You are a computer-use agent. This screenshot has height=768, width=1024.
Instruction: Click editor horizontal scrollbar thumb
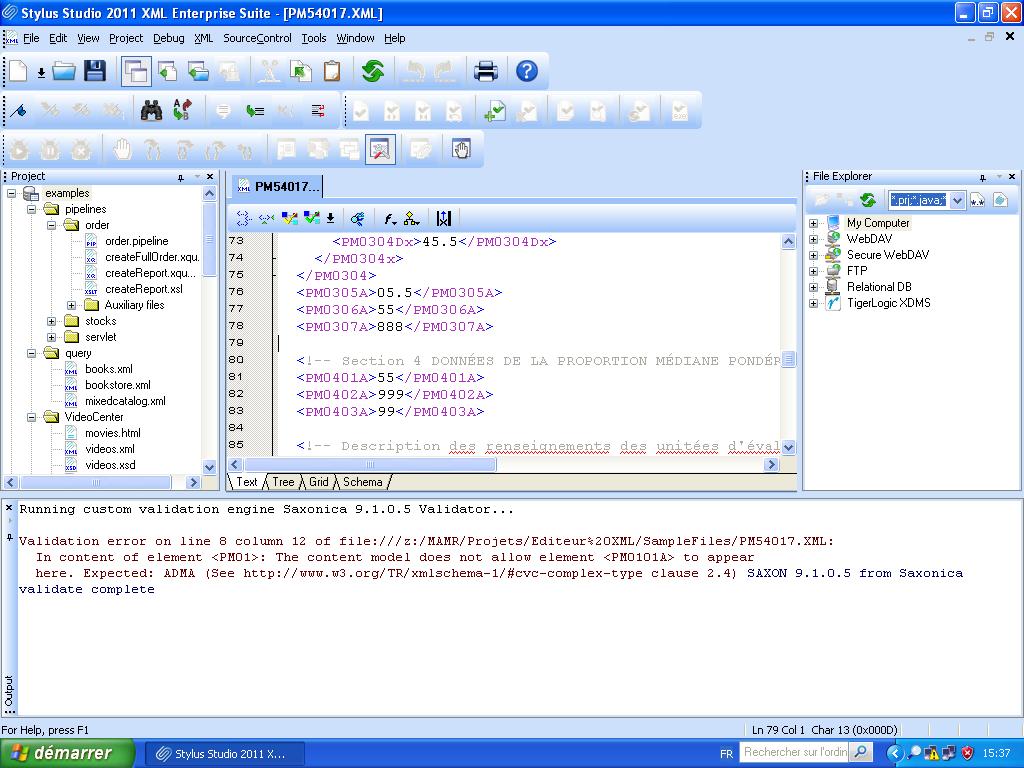click(x=370, y=464)
